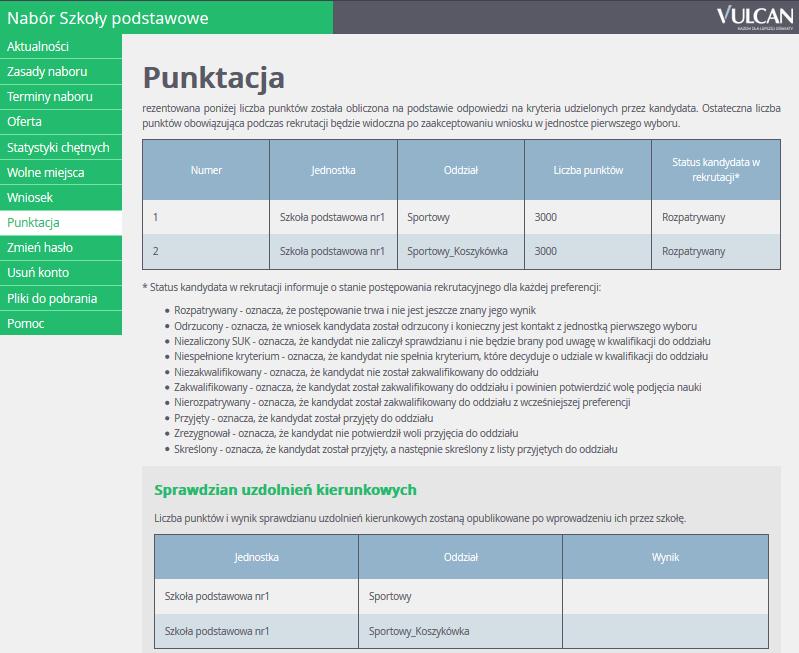
Task: Choose Usuń konto in sidebar
Action: pos(61,272)
